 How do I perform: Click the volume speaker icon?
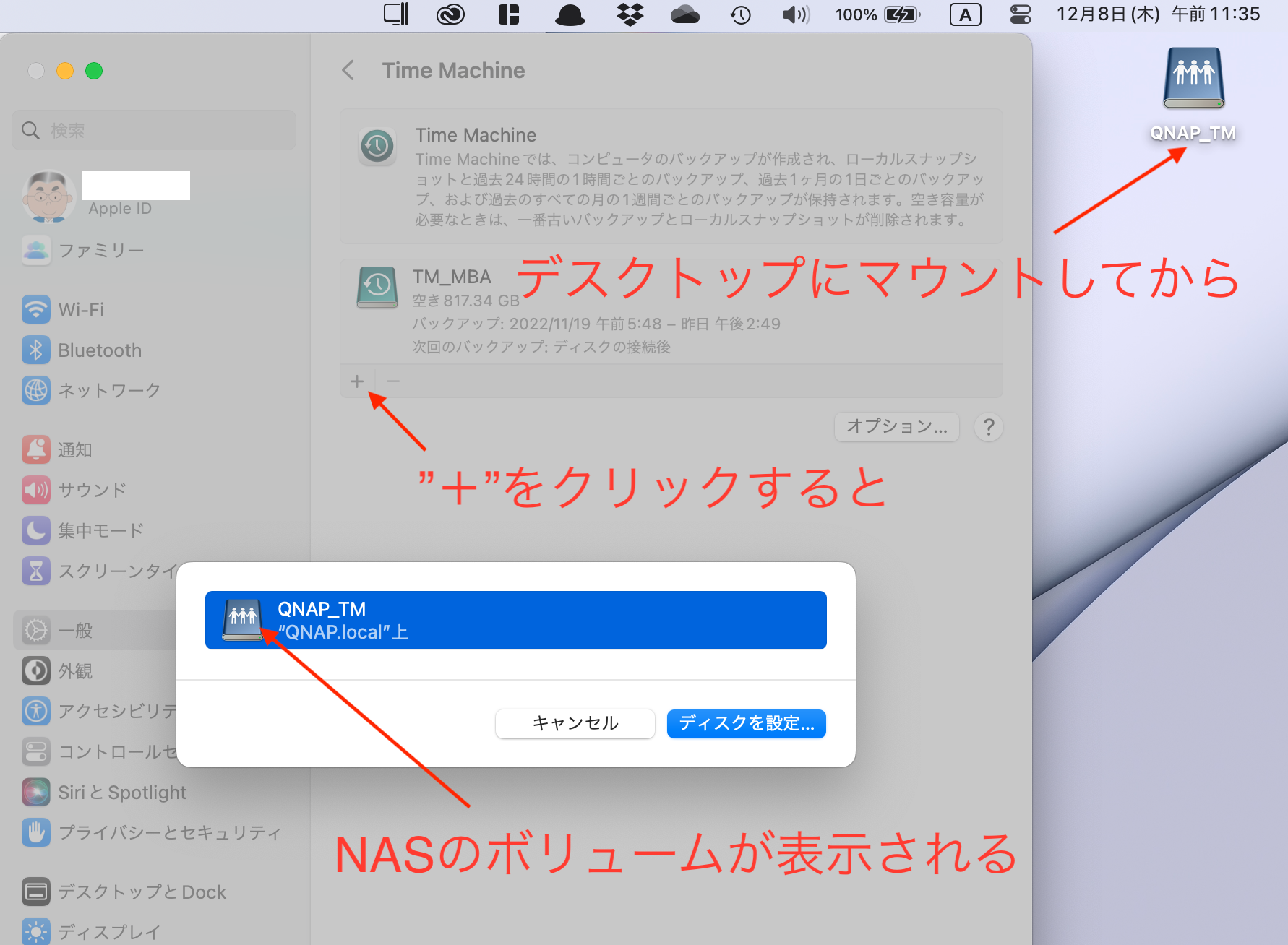796,14
